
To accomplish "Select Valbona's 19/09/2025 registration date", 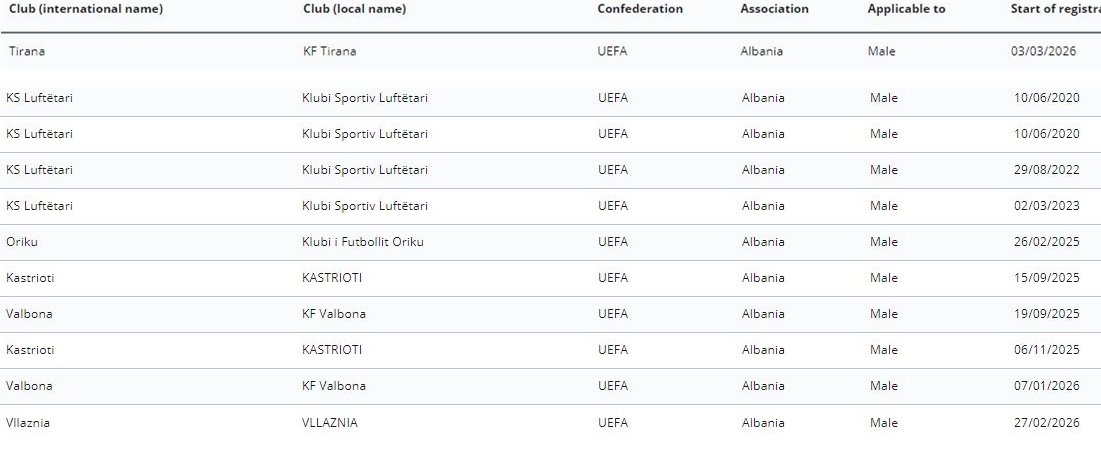I will [x=1046, y=314].
